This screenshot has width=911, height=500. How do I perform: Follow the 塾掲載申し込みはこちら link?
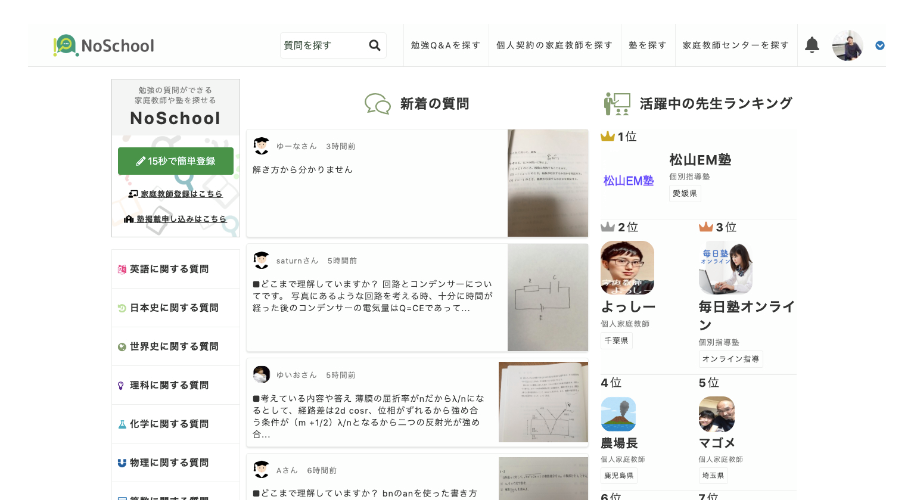tap(175, 219)
